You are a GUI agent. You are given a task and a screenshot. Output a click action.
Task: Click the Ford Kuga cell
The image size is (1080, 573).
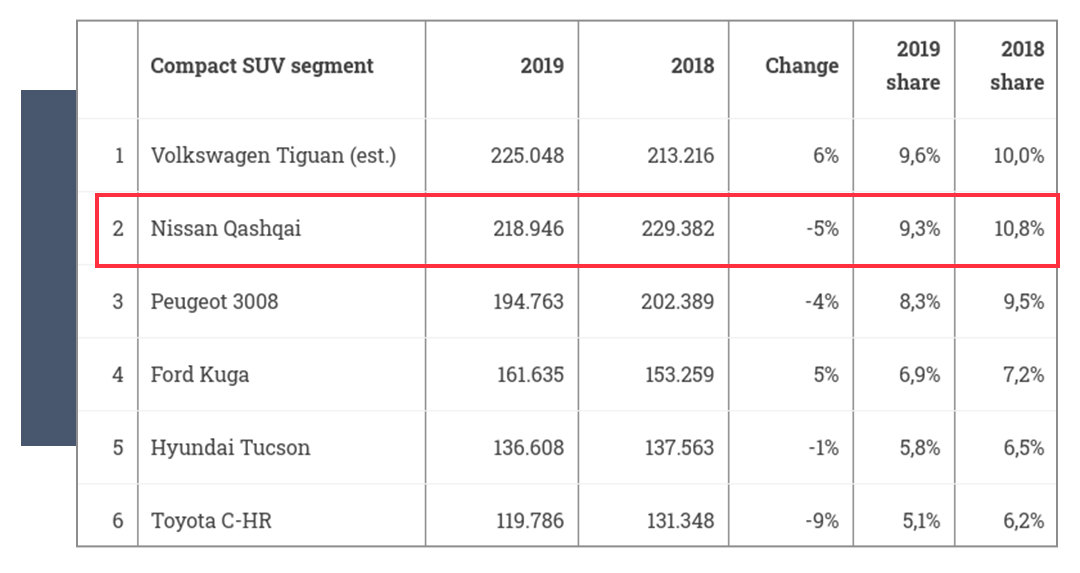click(x=200, y=375)
